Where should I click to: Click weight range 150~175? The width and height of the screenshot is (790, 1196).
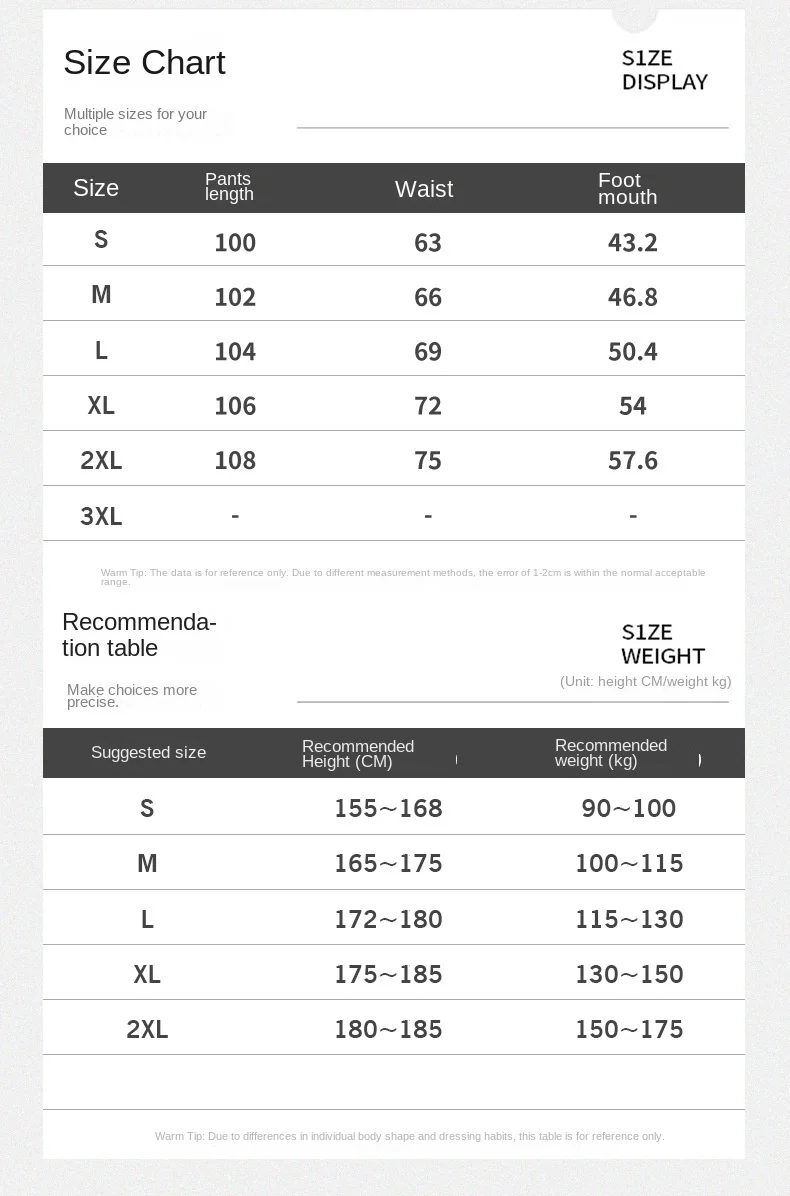tap(629, 1029)
